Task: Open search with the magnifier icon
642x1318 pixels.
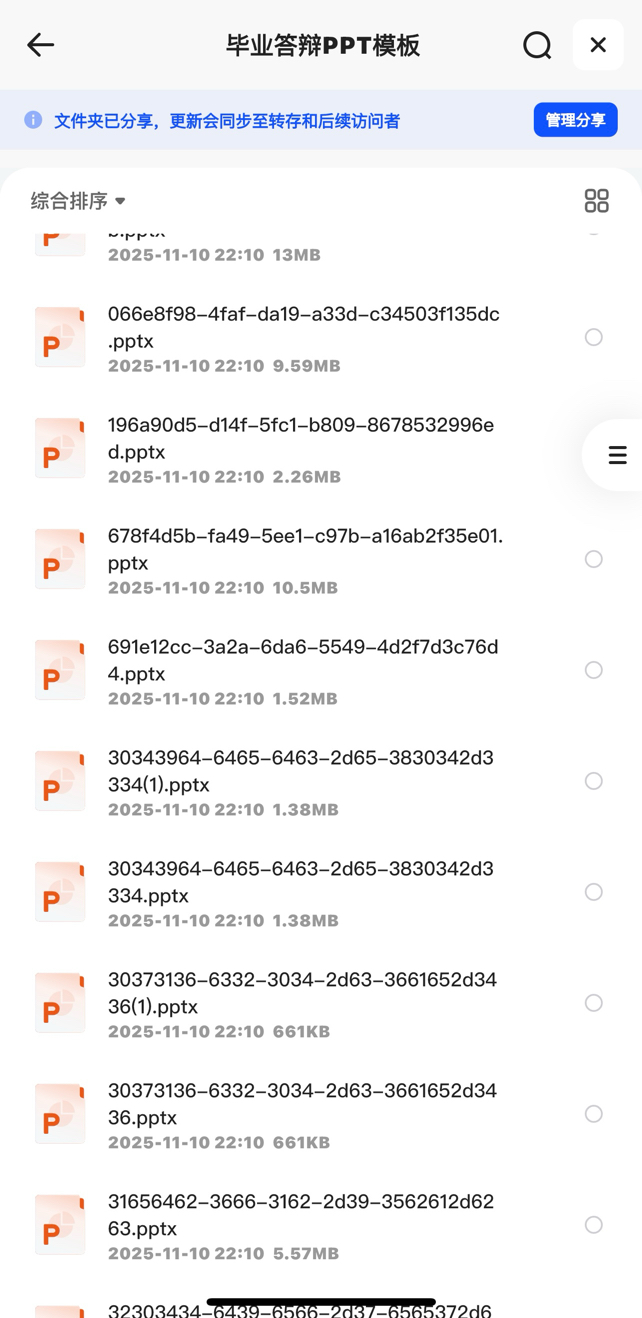Action: pos(537,45)
